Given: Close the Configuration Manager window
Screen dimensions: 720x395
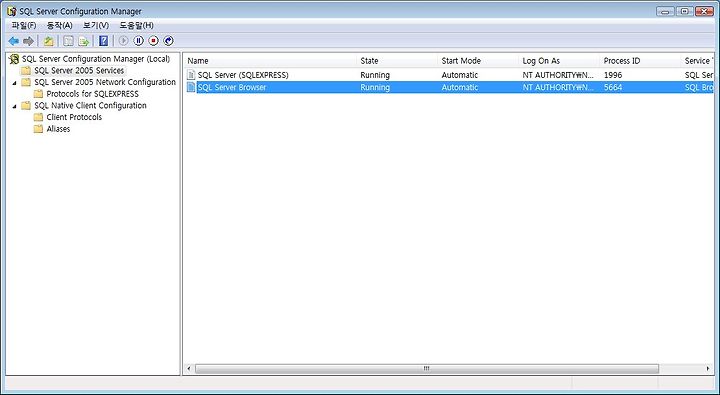Looking at the screenshot, I should [704, 11].
